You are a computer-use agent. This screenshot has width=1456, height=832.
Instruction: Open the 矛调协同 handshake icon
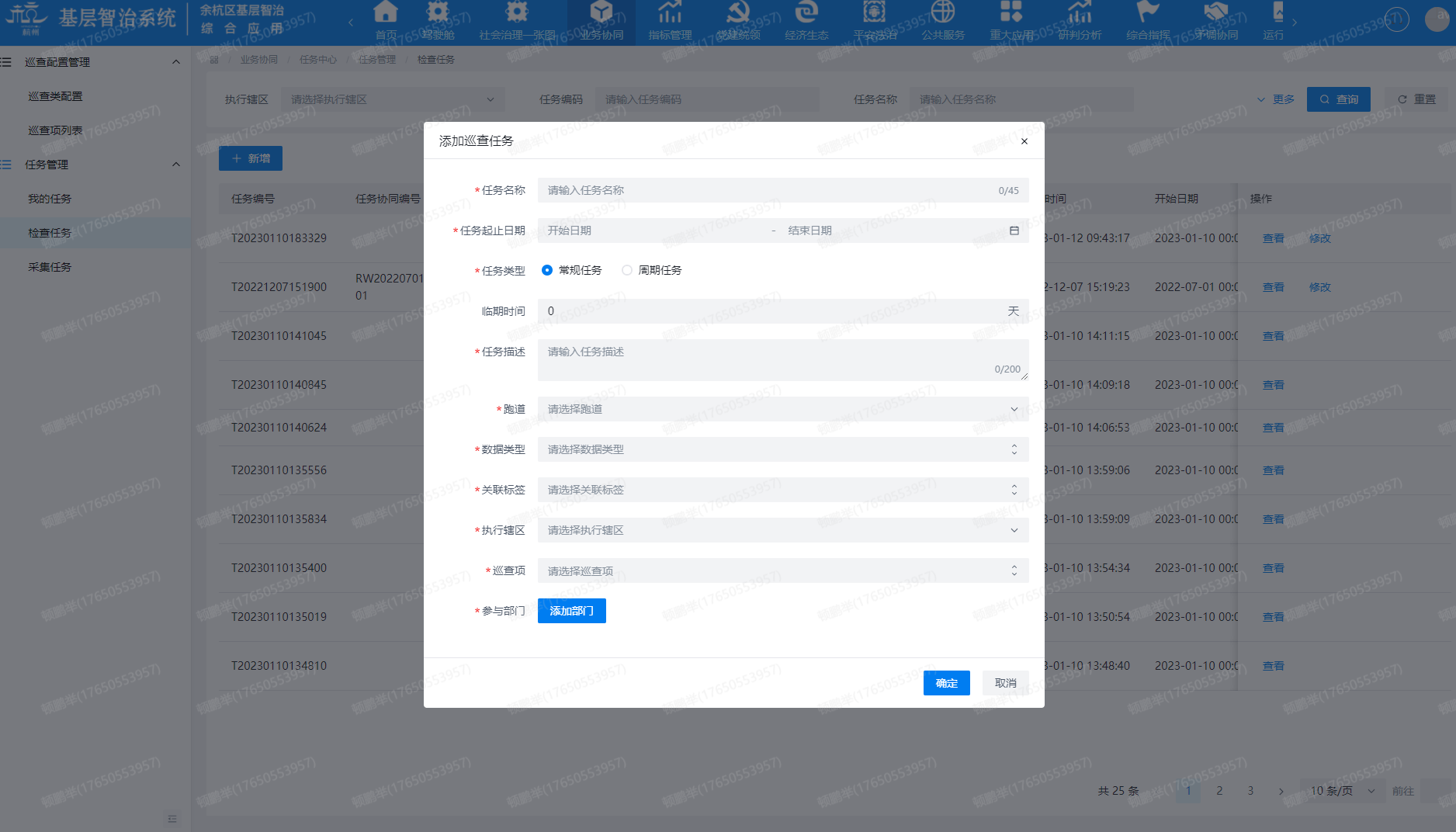pos(1216,12)
